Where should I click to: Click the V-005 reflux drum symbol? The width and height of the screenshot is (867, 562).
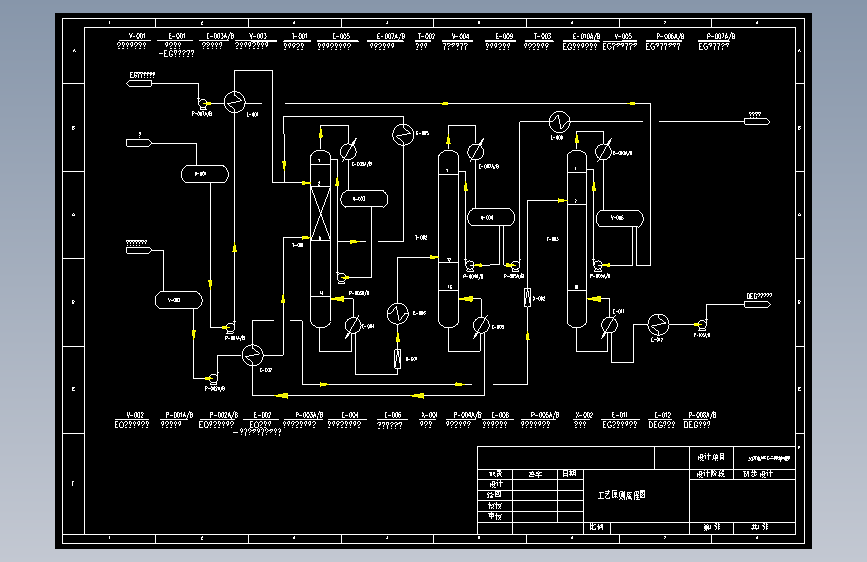[620, 218]
